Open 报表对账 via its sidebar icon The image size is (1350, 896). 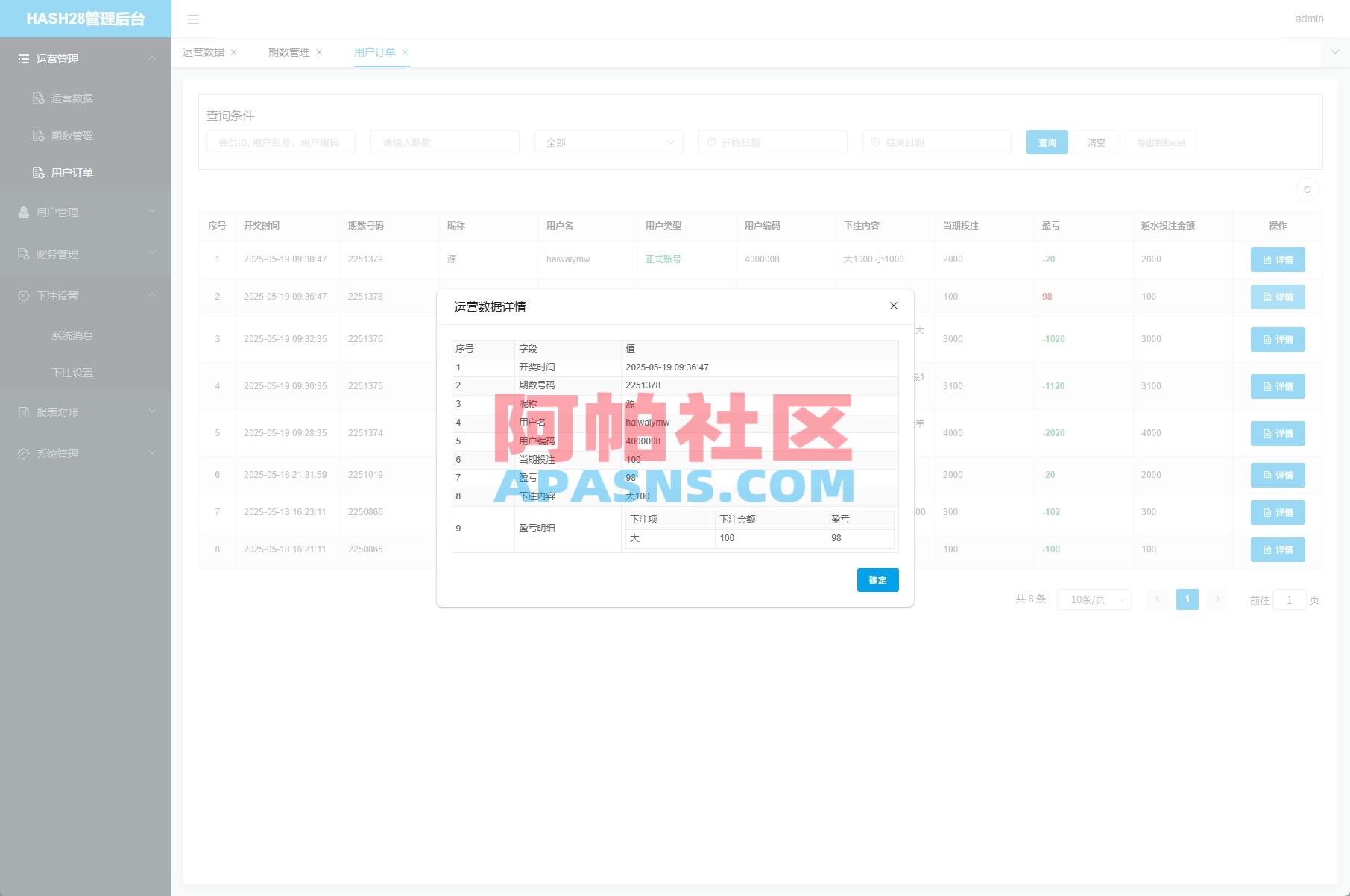[23, 411]
